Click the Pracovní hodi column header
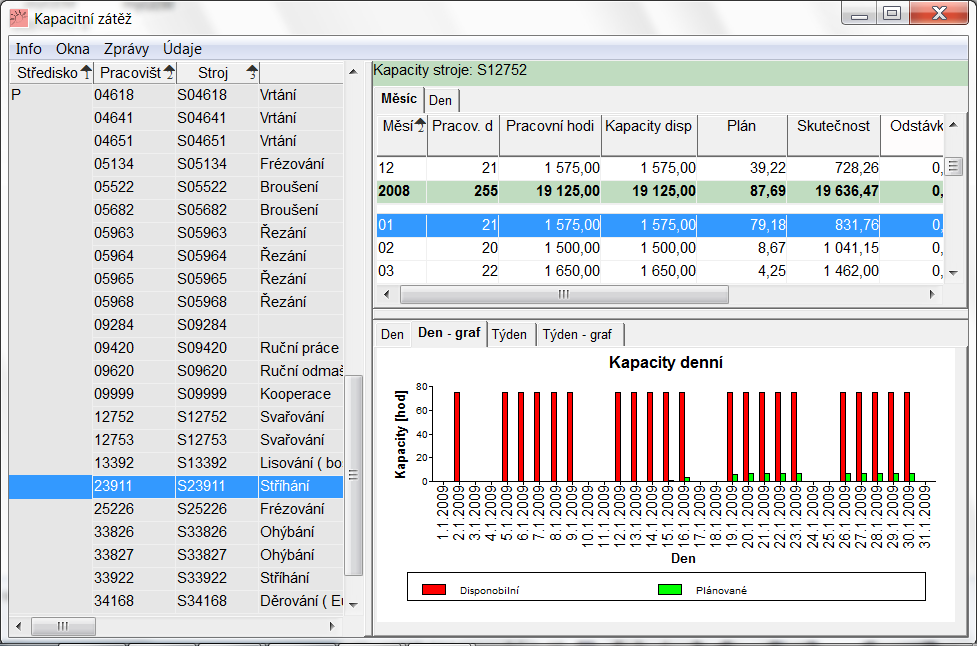 550,135
